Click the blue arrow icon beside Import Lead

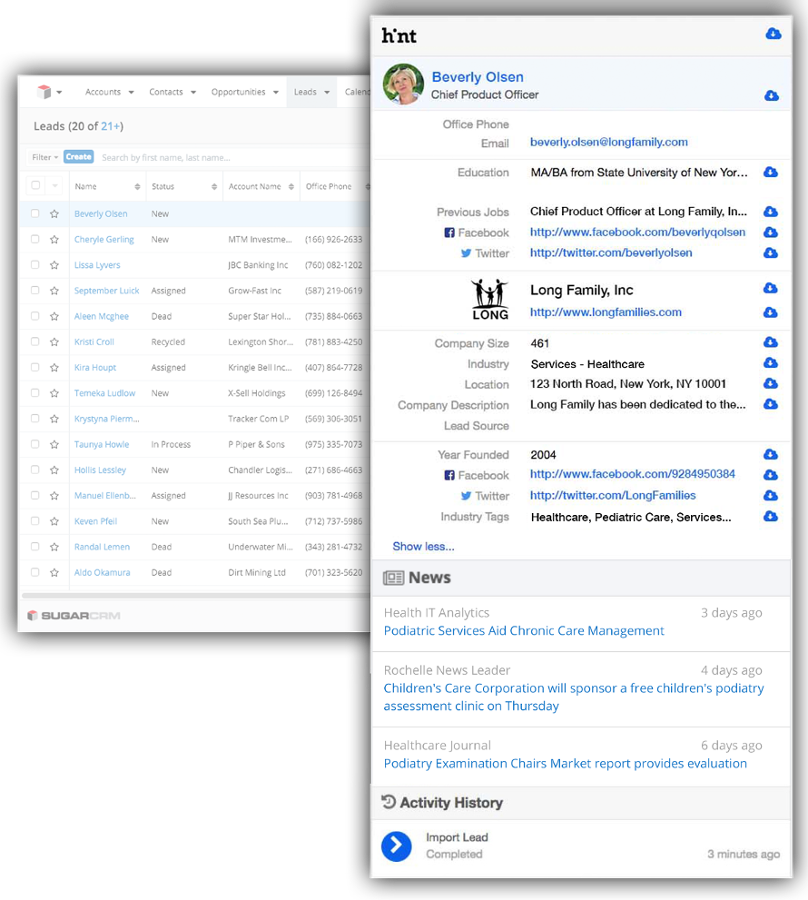(396, 846)
